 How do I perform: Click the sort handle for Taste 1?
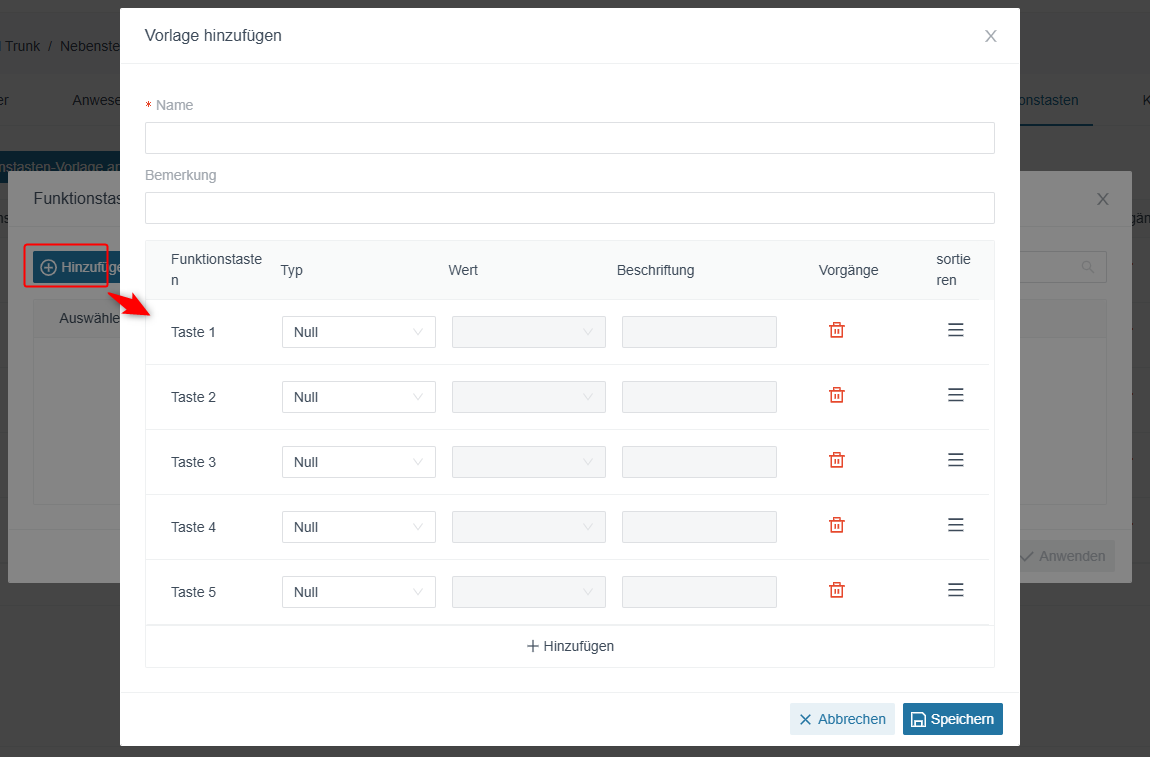coord(955,330)
